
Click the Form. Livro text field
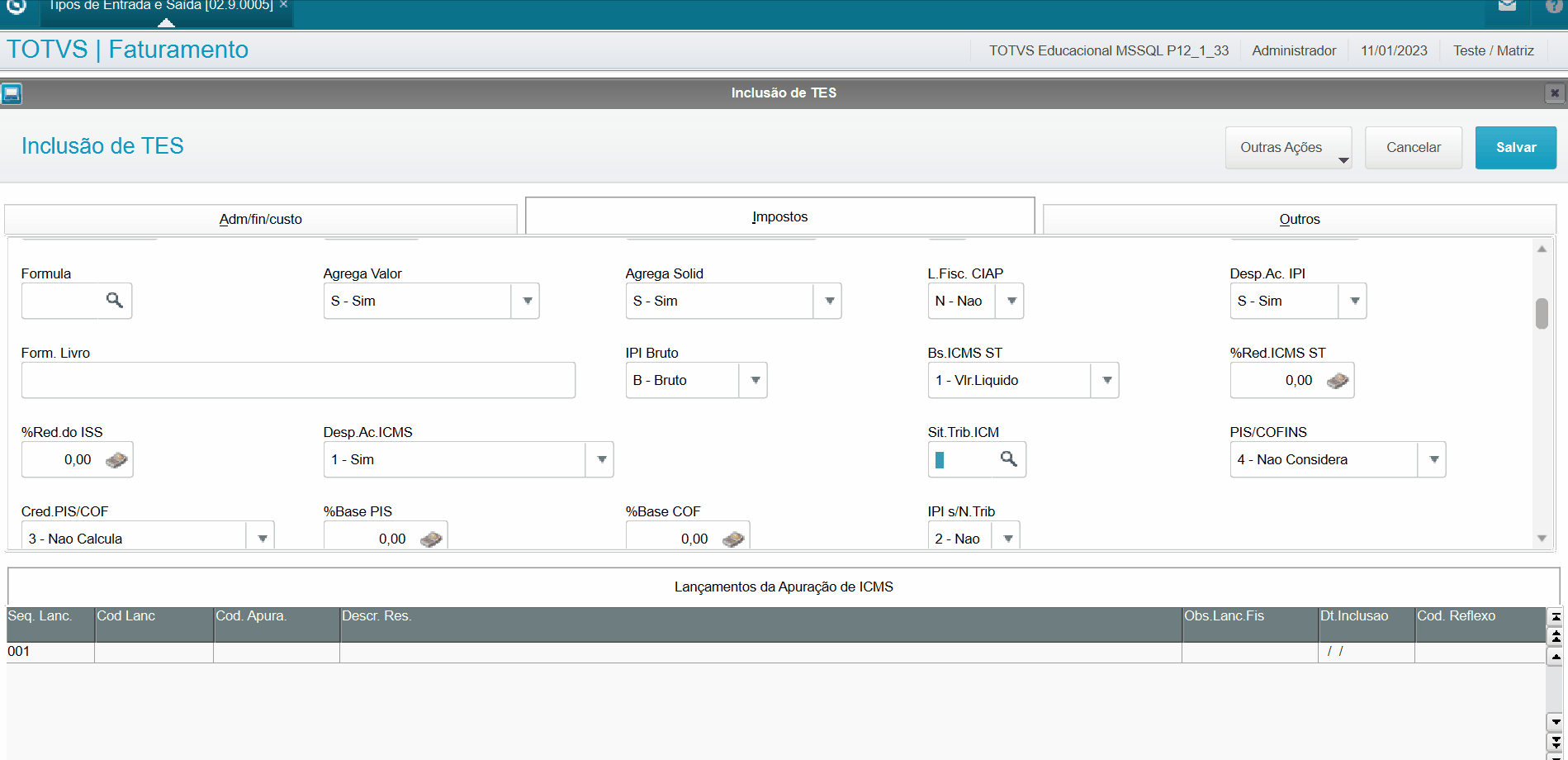pyautogui.click(x=298, y=380)
